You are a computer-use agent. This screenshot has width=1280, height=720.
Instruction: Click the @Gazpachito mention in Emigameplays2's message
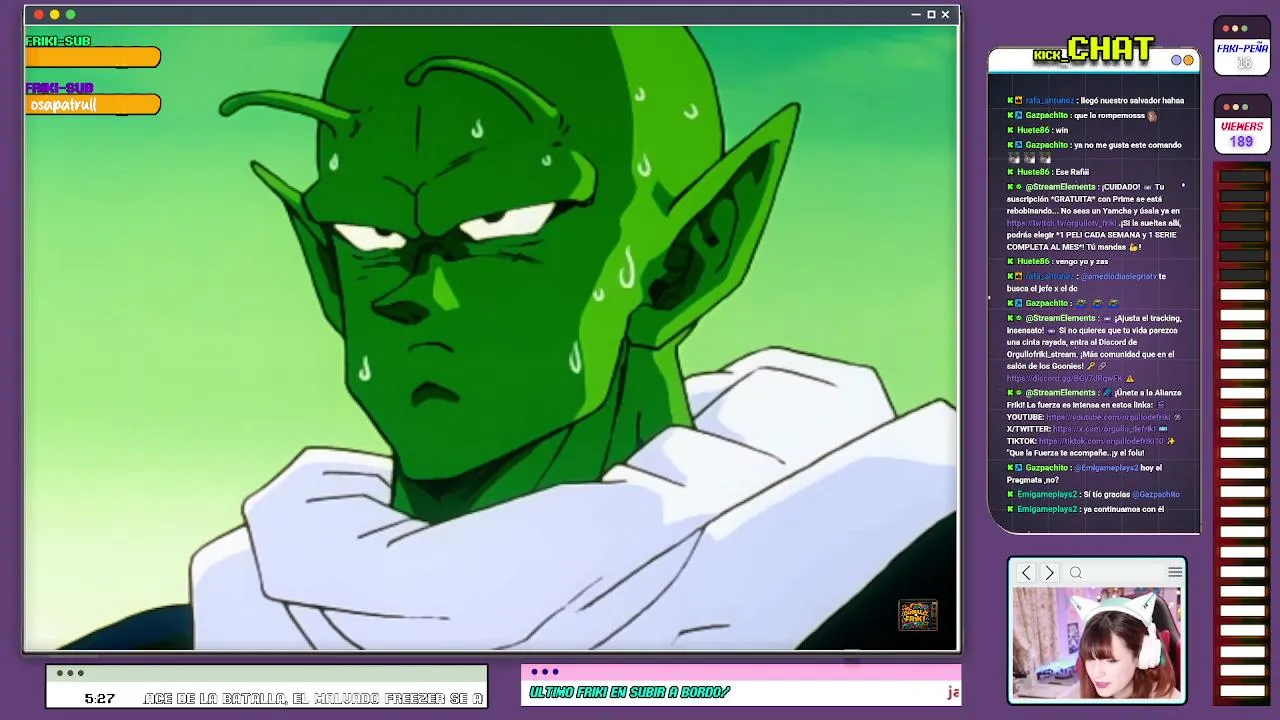[1156, 494]
